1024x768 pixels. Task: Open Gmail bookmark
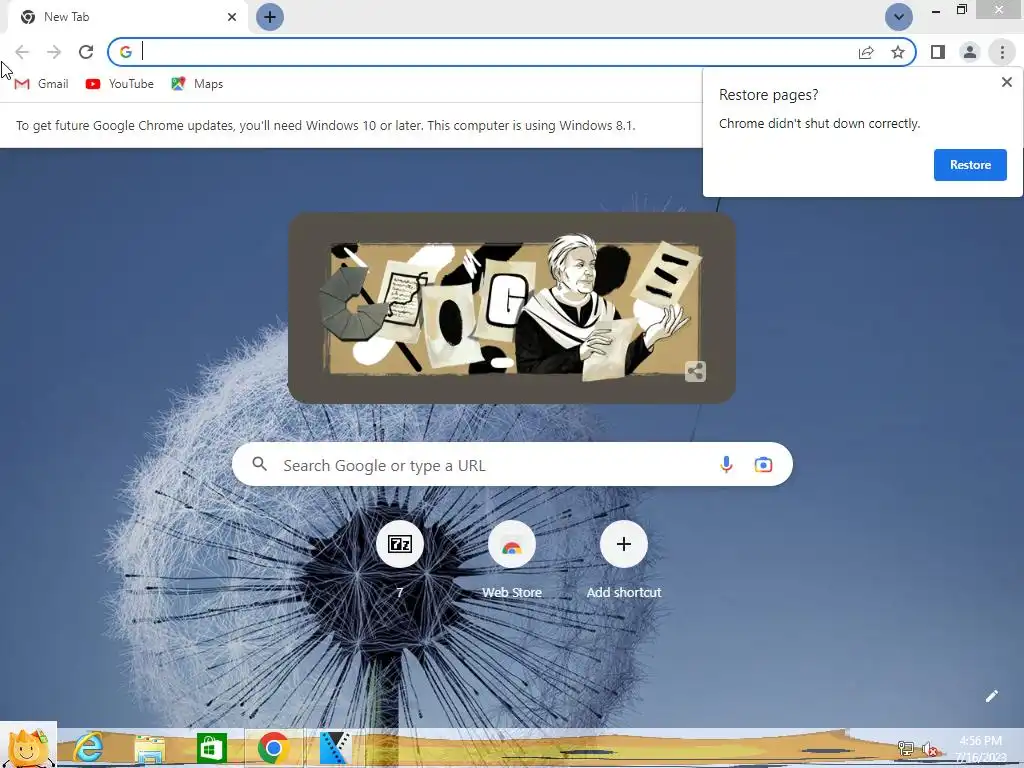[41, 84]
